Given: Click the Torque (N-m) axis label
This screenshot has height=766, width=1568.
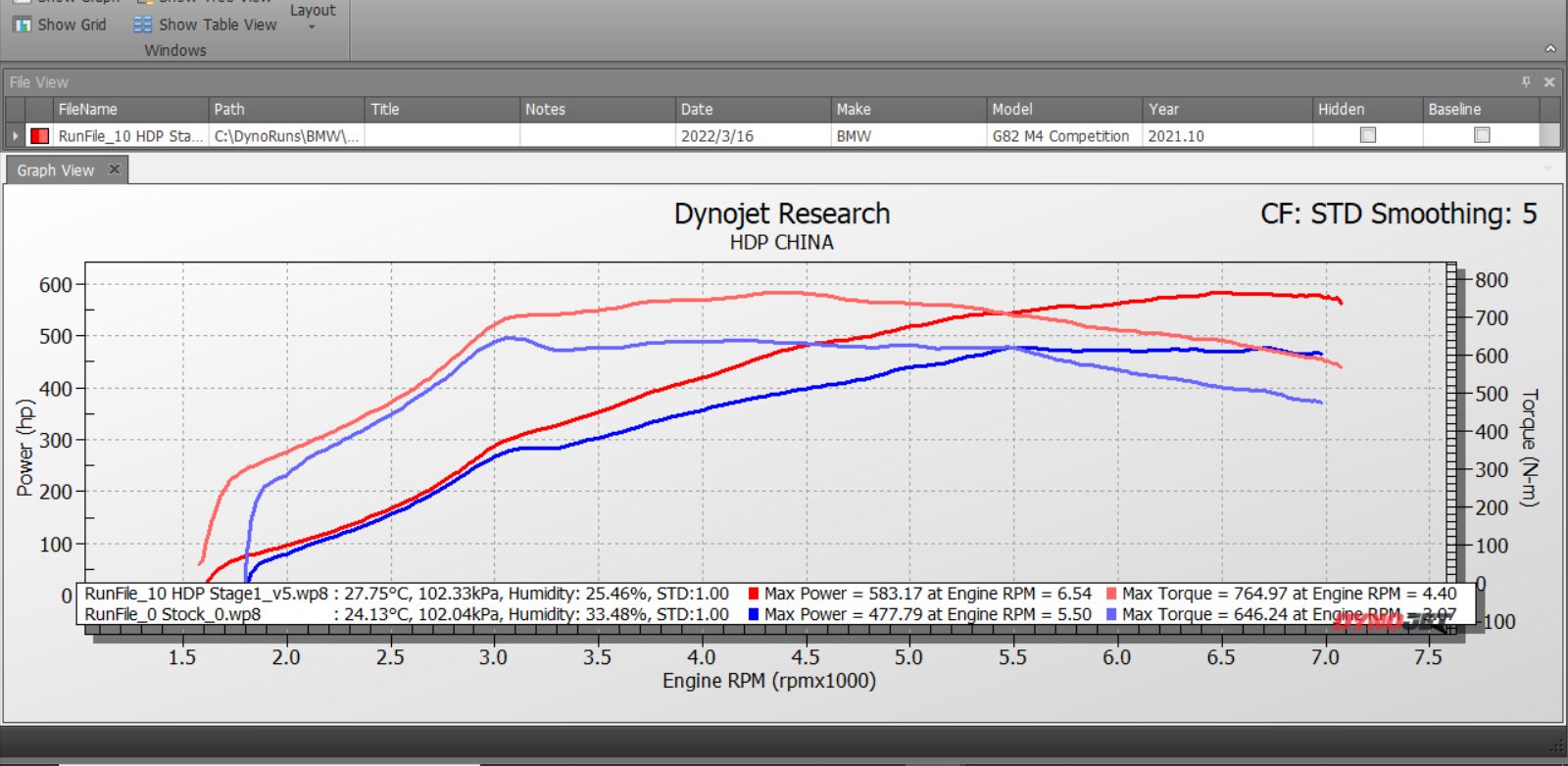Looking at the screenshot, I should click(1530, 448).
